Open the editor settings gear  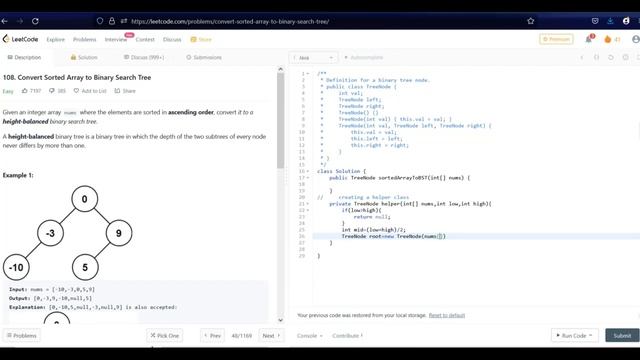[x=625, y=58]
